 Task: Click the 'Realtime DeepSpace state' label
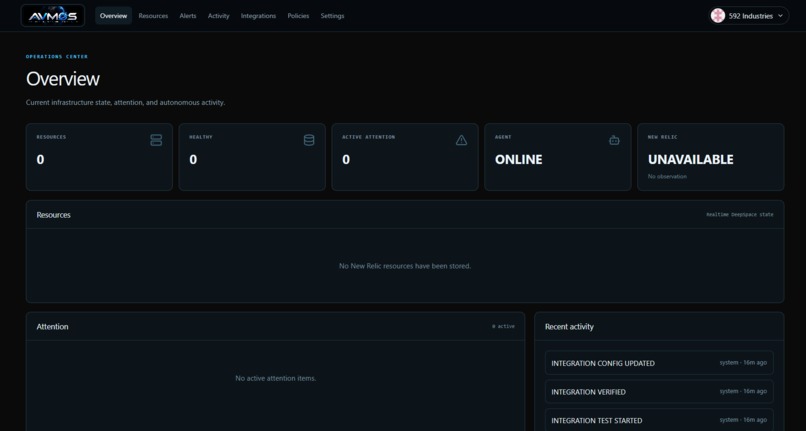740,214
